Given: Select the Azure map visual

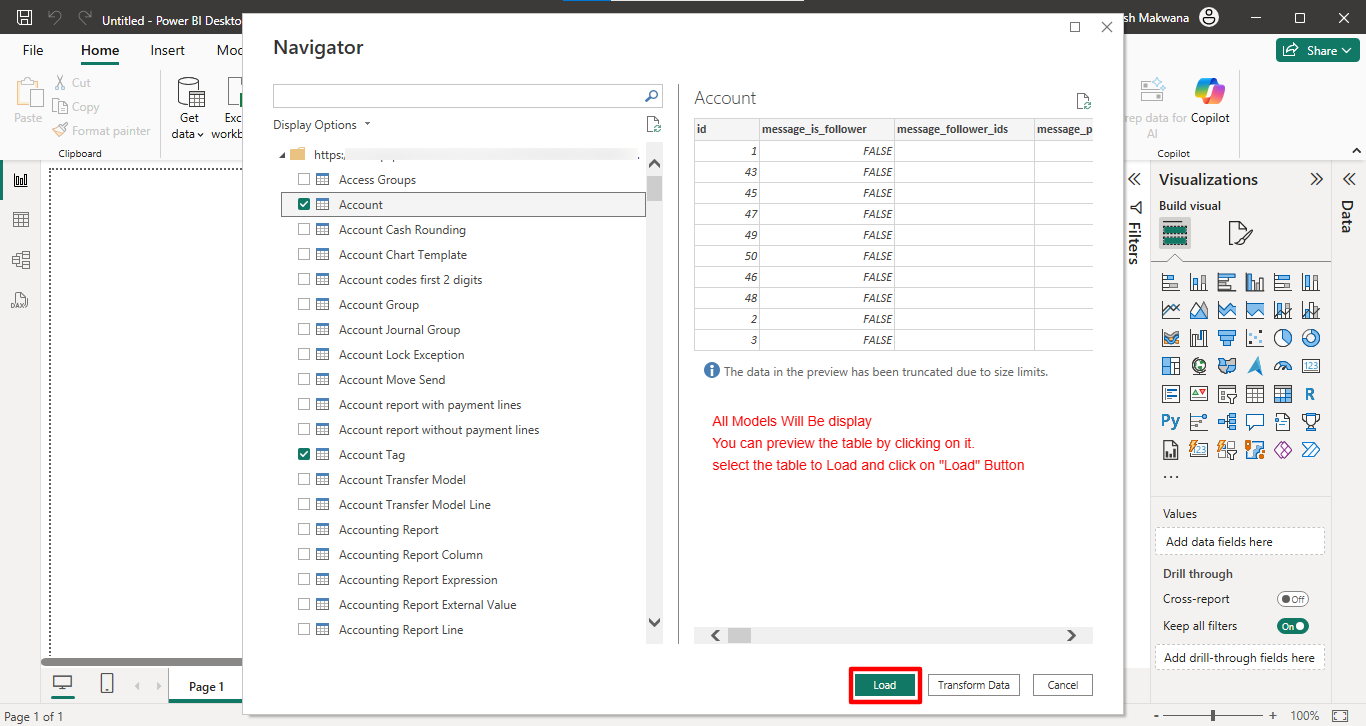Looking at the screenshot, I should (x=1255, y=366).
